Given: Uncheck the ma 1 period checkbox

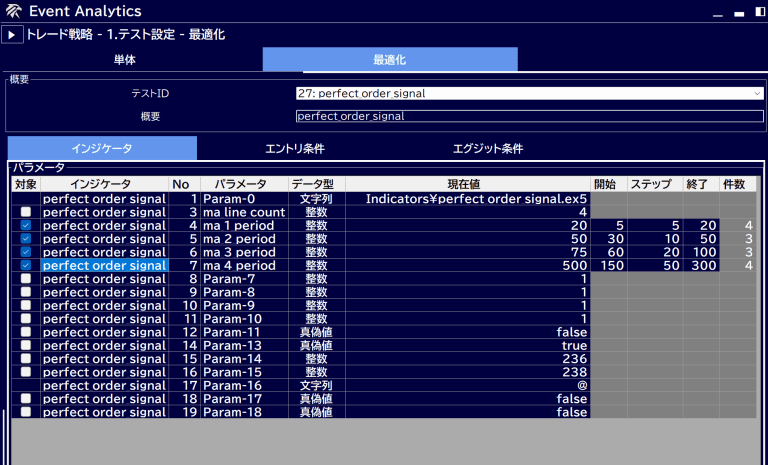Looking at the screenshot, I should click(x=25, y=226).
